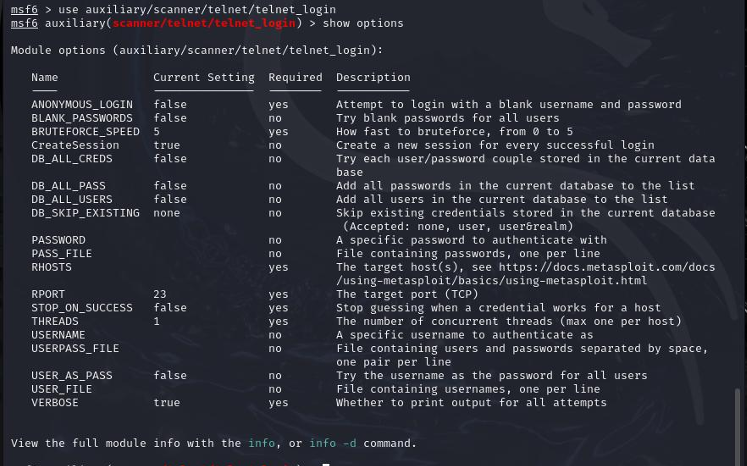Click the 'Required' column header
Viewport: 747px width, 466px height.
point(295,77)
